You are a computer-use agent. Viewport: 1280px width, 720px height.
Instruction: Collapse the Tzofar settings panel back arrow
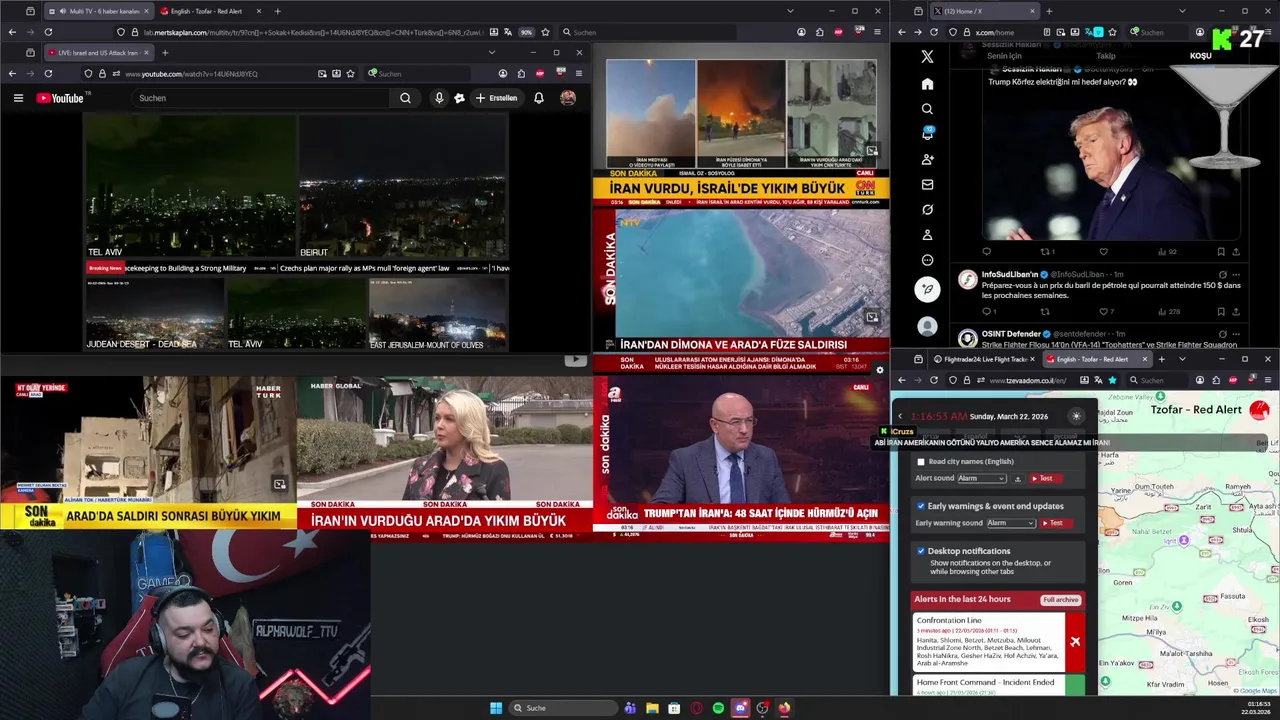click(x=900, y=416)
